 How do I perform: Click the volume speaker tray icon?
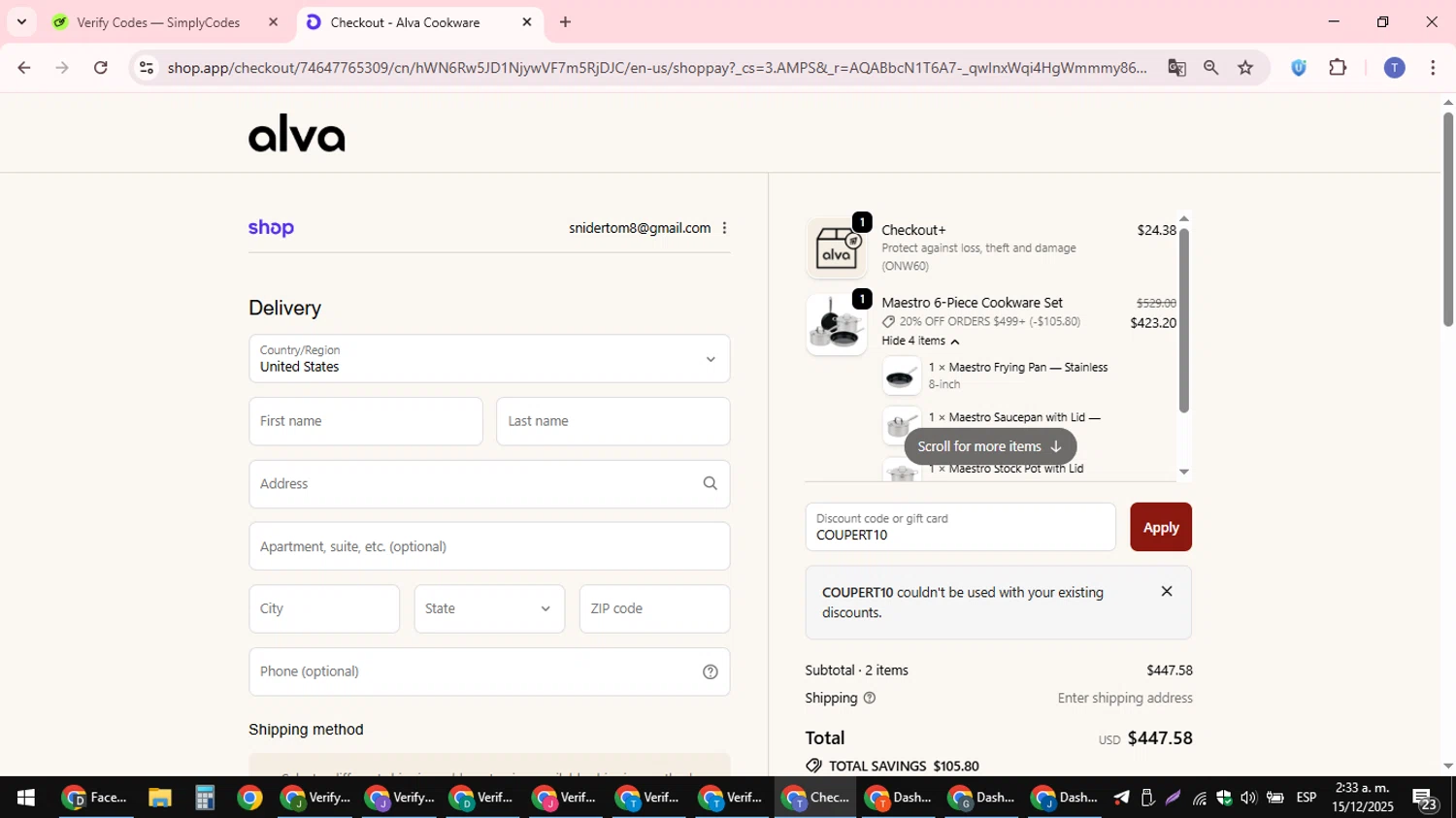1248,798
